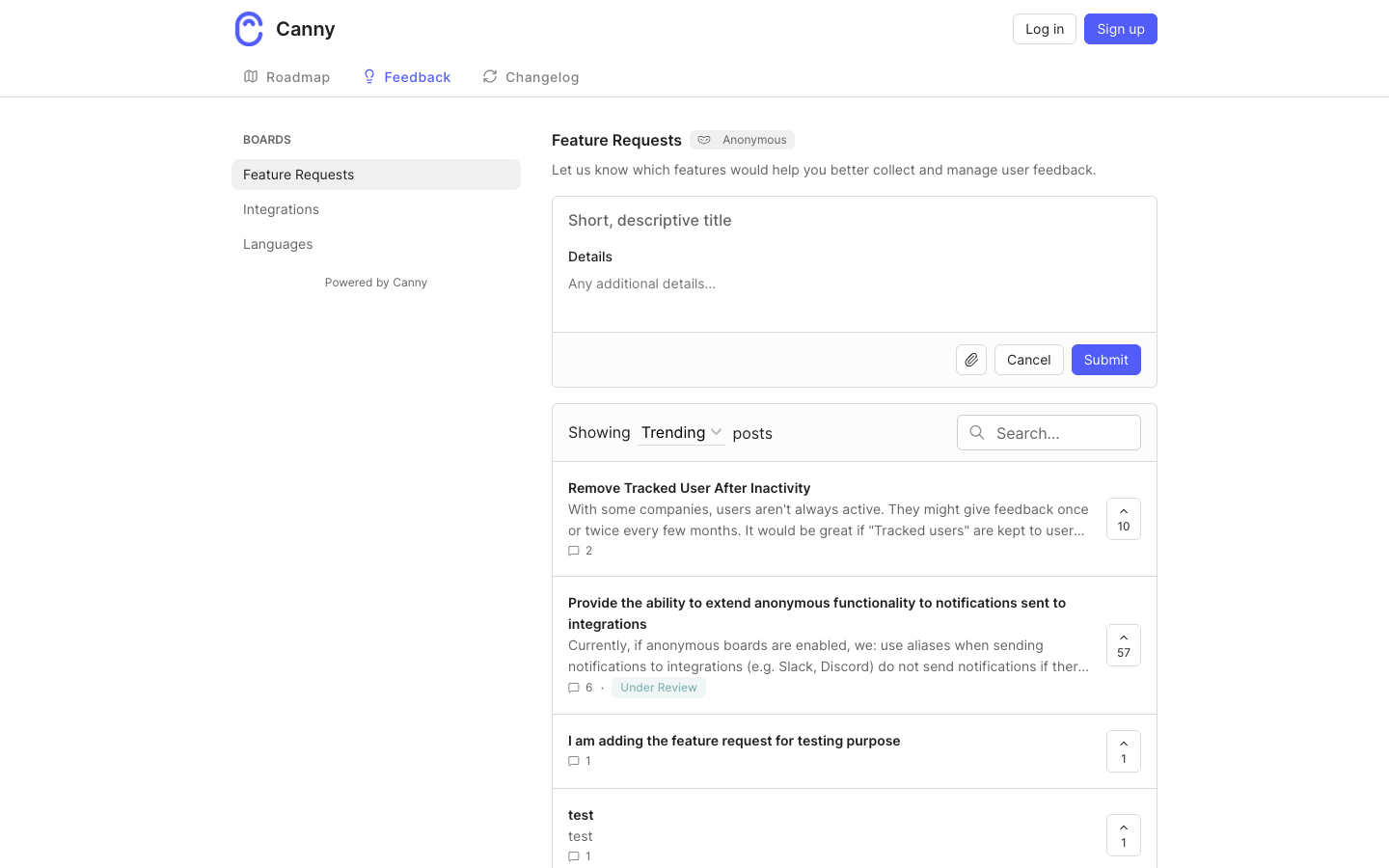Screen dimensions: 1389x868
Task: Upvote the post with 57 votes
Action: pos(1124,645)
